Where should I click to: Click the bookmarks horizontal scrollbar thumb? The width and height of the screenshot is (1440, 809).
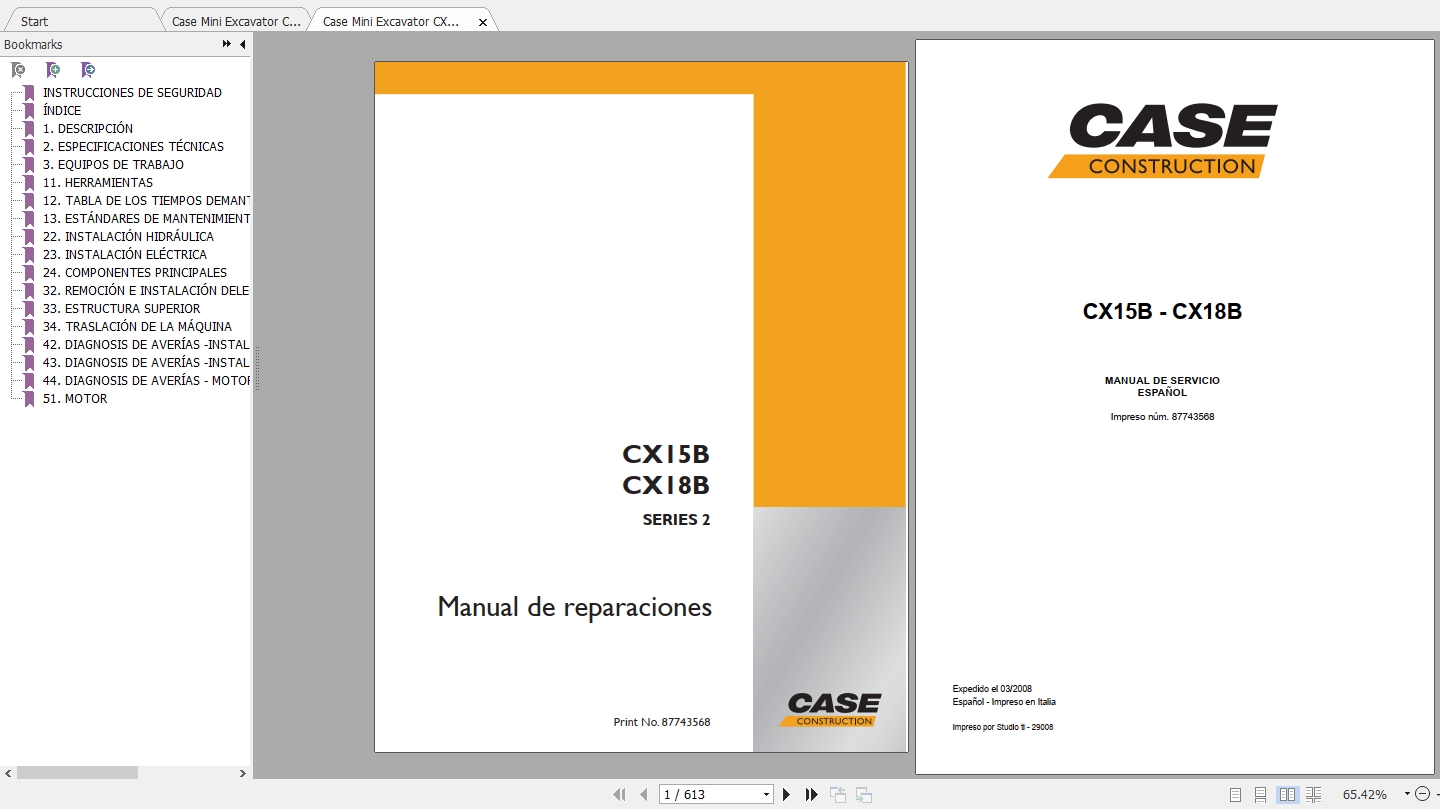pos(77,773)
